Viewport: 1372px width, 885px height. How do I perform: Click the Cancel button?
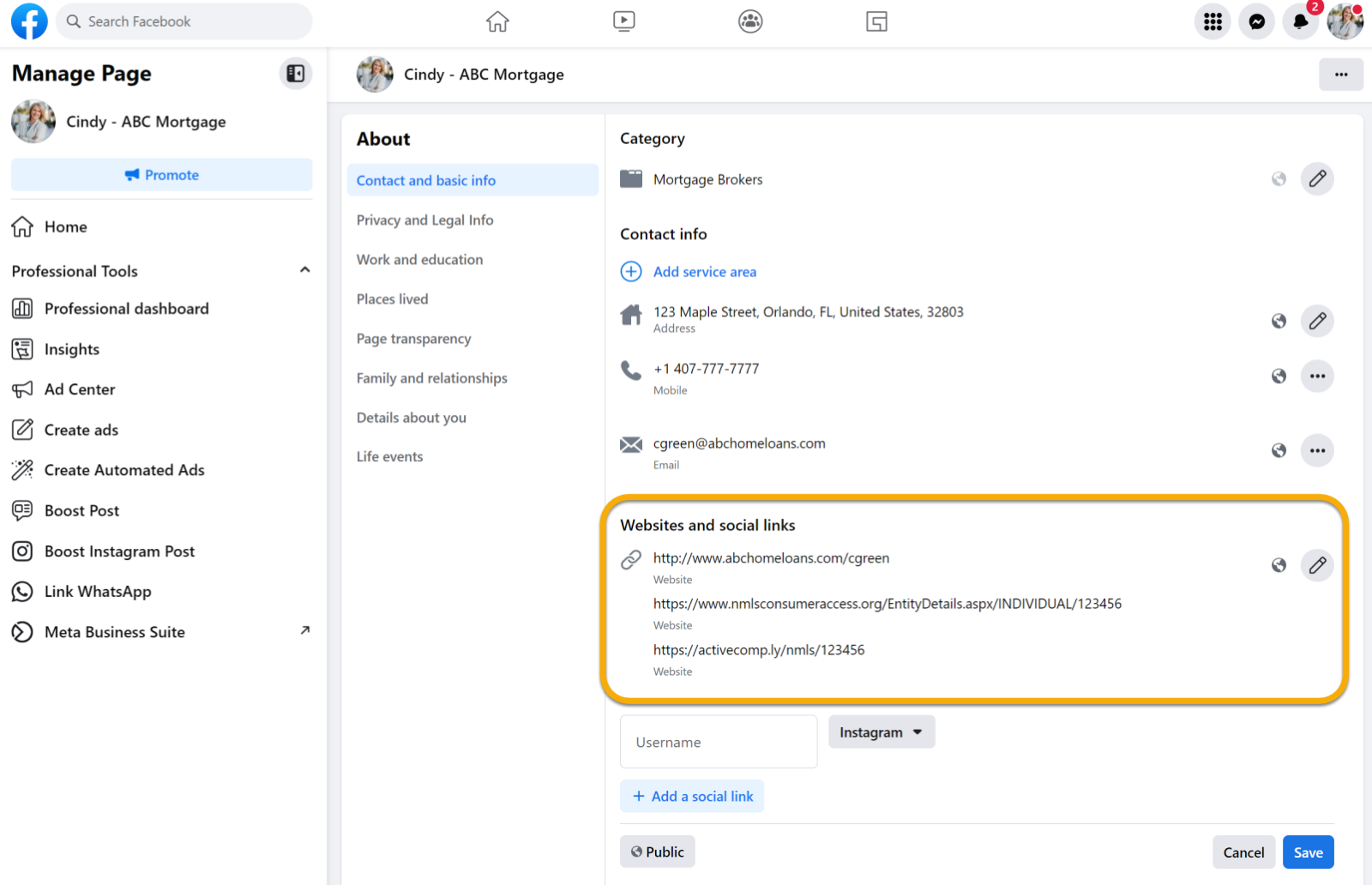click(1243, 852)
